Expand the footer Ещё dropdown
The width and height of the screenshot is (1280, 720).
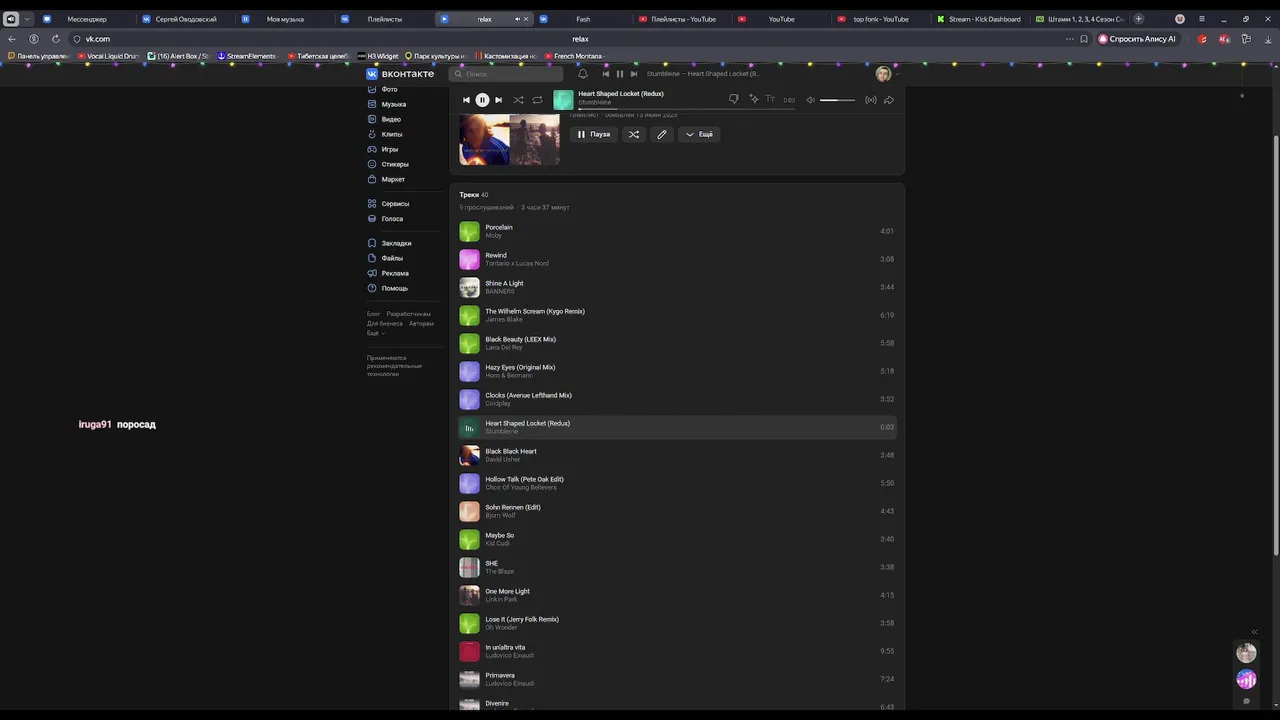click(x=375, y=333)
